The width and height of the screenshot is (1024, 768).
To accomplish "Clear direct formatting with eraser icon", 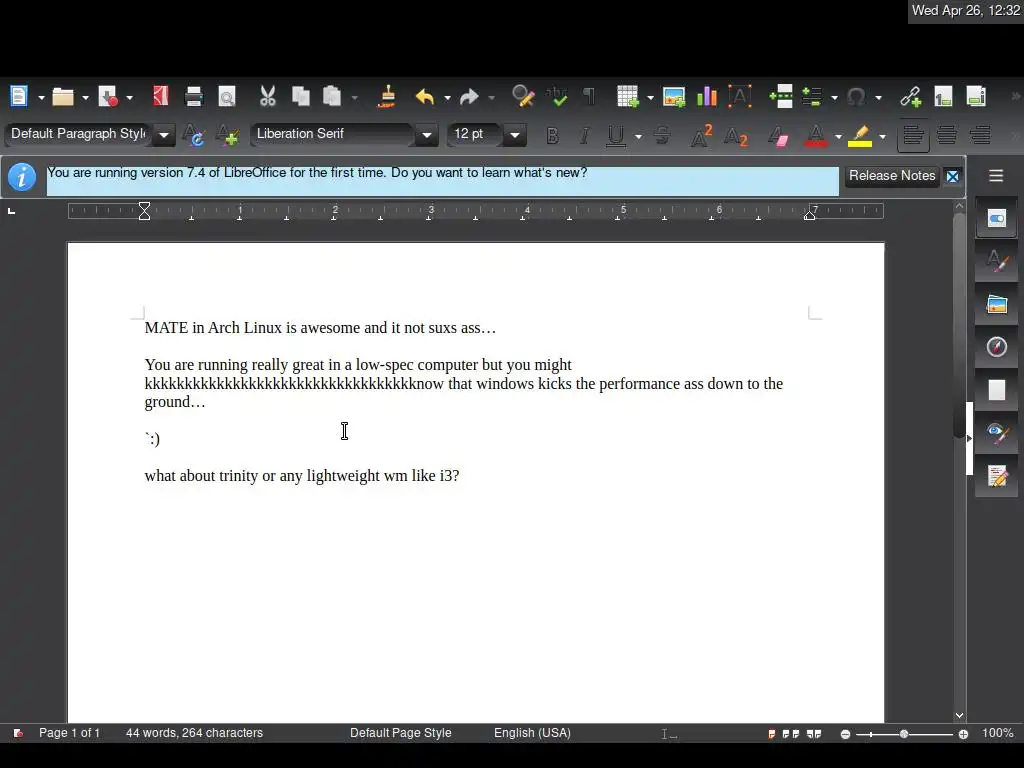I will pyautogui.click(x=778, y=135).
